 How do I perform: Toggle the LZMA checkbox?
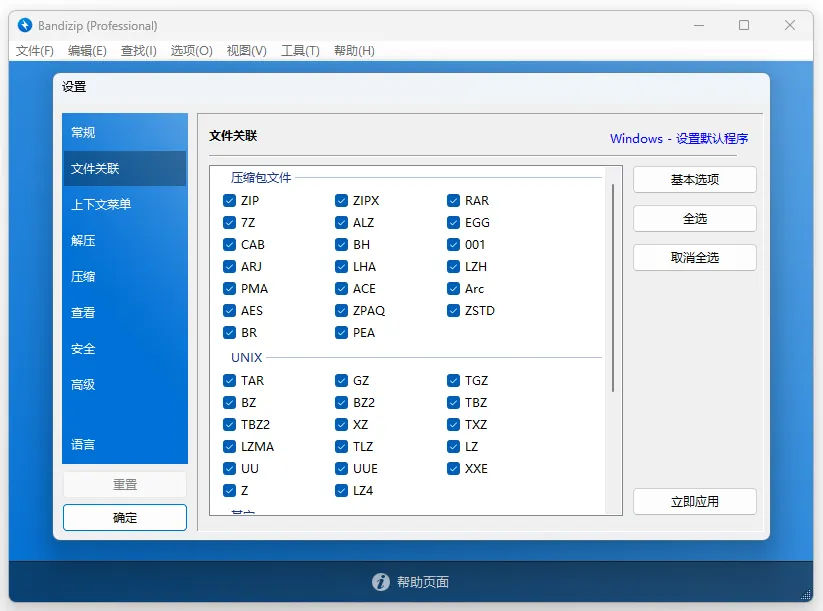pos(229,447)
